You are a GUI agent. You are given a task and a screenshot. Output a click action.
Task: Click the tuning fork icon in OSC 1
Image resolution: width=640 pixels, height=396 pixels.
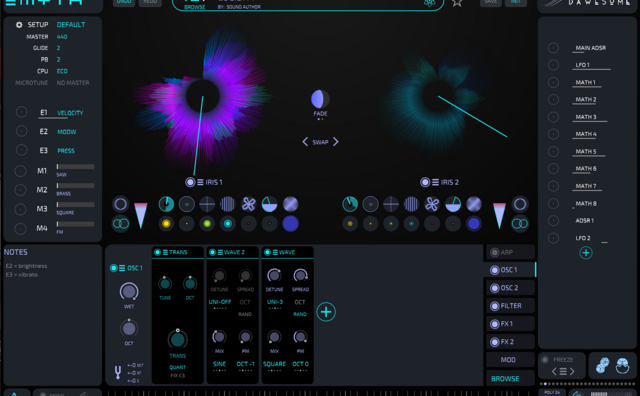coord(118,372)
